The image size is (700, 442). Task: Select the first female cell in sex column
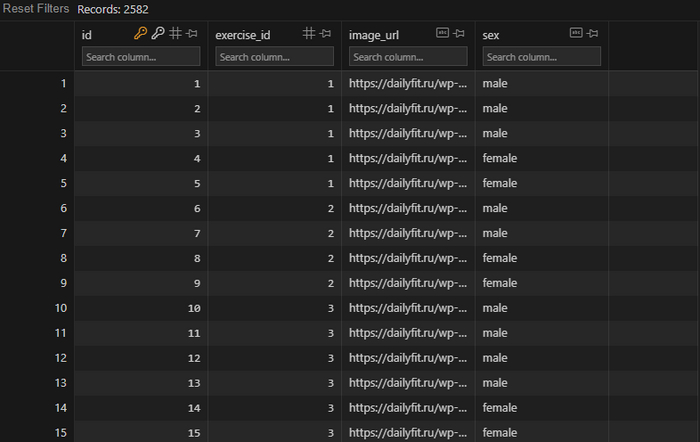pyautogui.click(x=500, y=158)
